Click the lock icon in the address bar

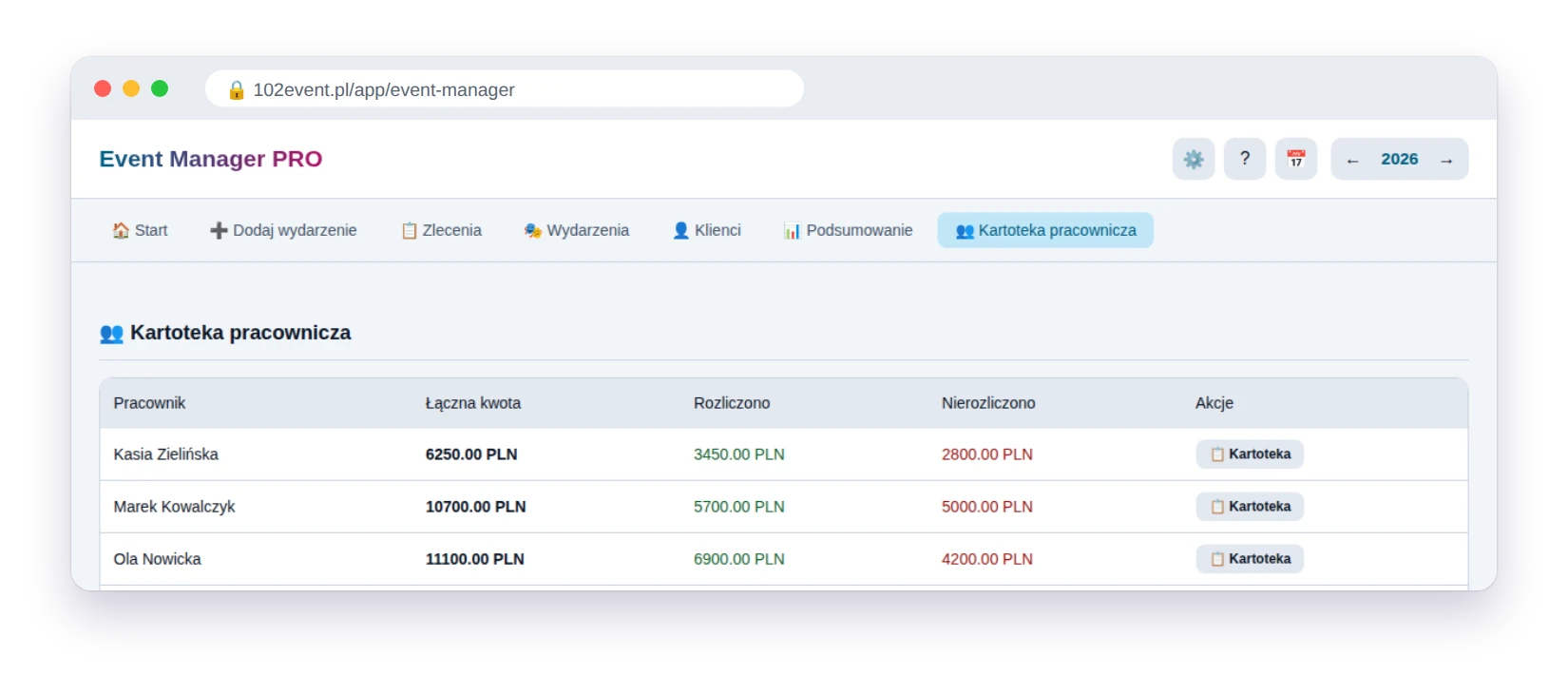[237, 89]
